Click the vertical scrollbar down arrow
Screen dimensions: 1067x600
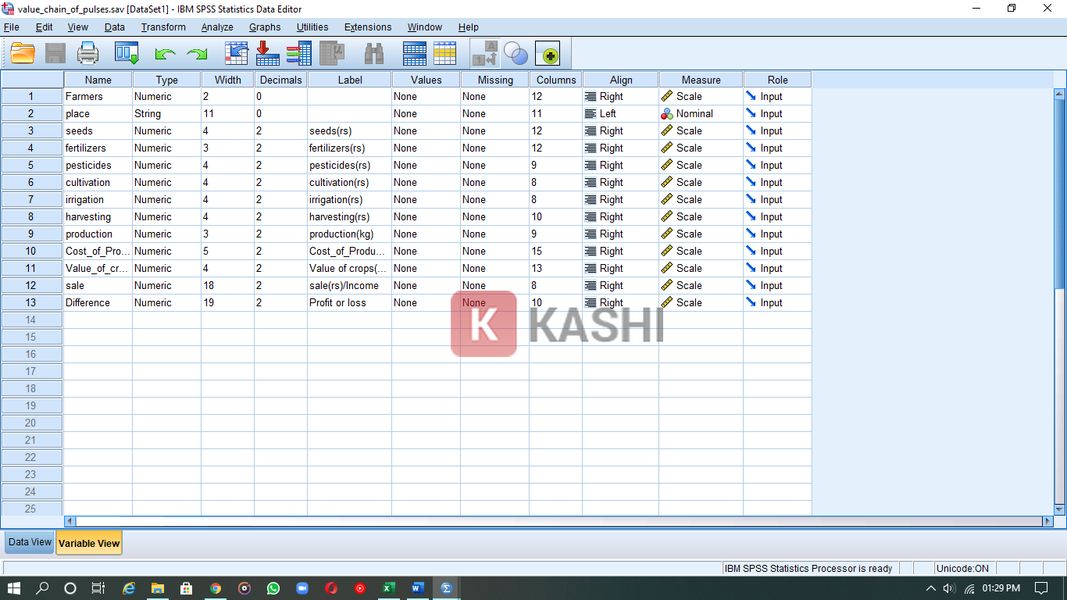click(1059, 509)
